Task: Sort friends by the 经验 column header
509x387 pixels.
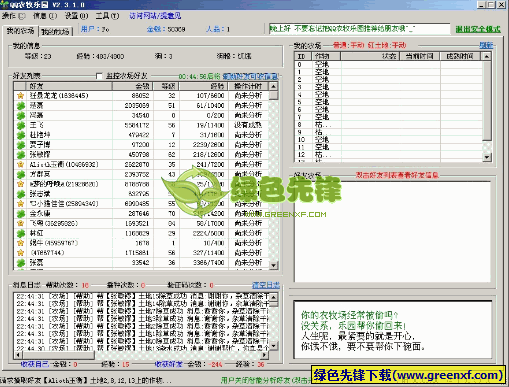Action: [x=204, y=86]
